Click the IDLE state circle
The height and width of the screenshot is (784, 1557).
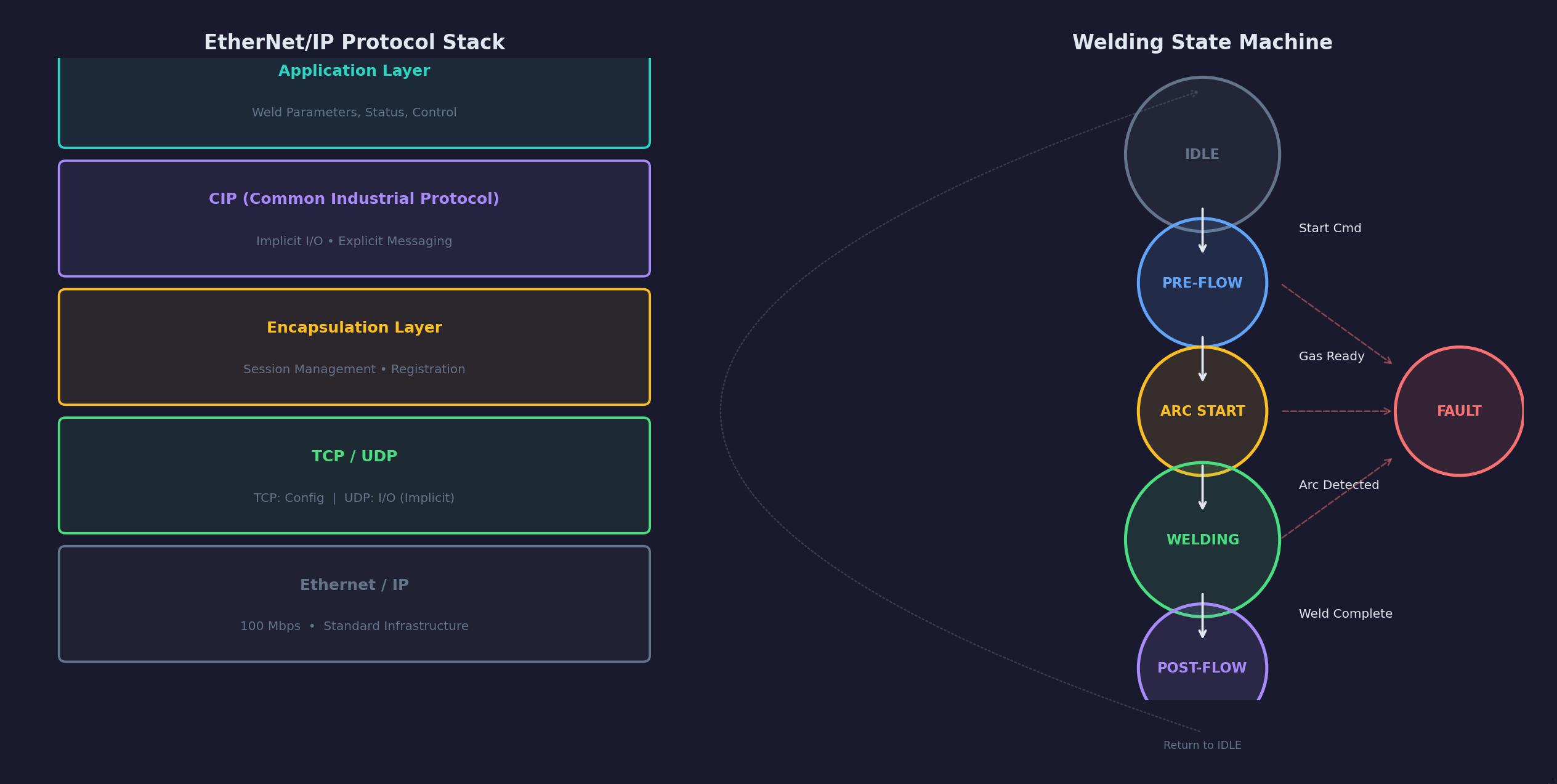click(x=1202, y=154)
